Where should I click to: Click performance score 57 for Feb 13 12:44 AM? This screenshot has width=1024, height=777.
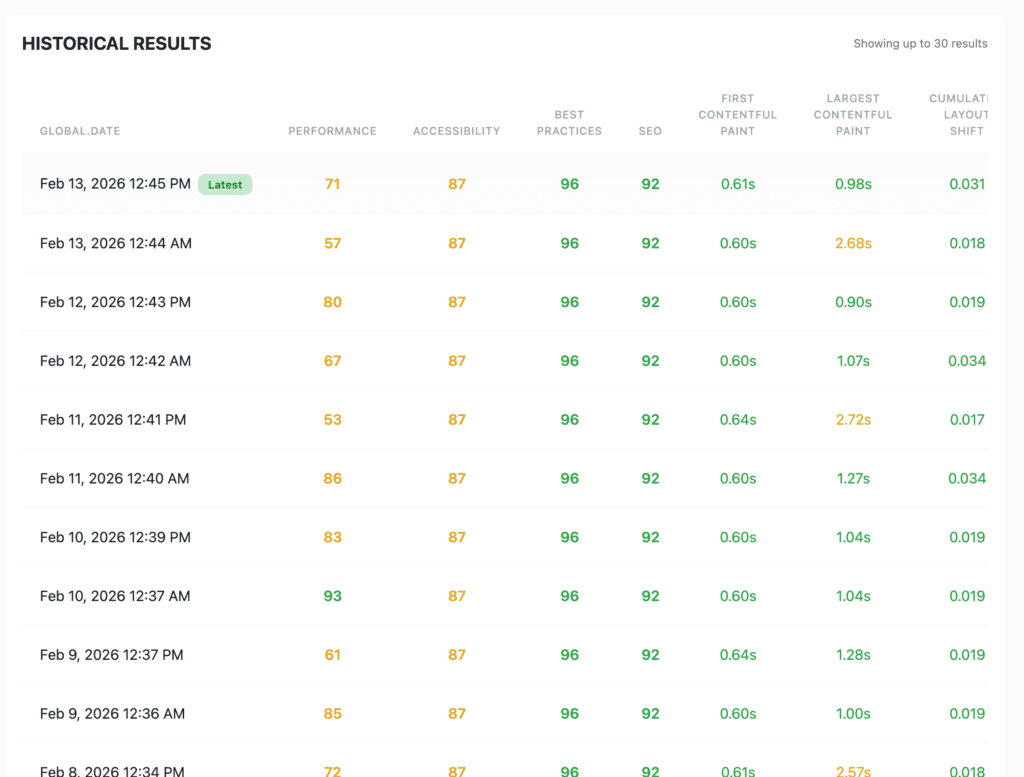(332, 243)
